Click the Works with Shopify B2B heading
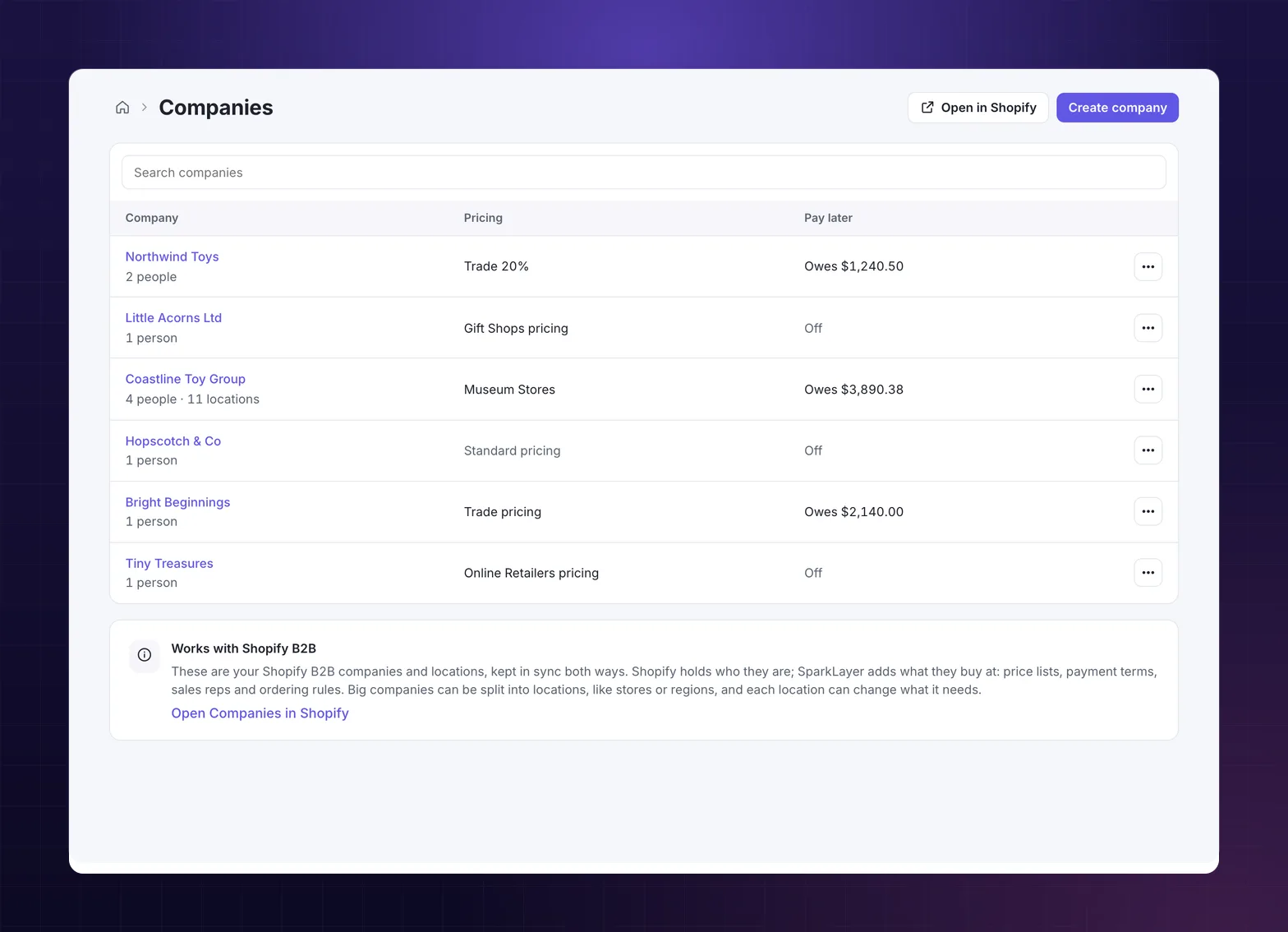The width and height of the screenshot is (1288, 932). point(243,648)
